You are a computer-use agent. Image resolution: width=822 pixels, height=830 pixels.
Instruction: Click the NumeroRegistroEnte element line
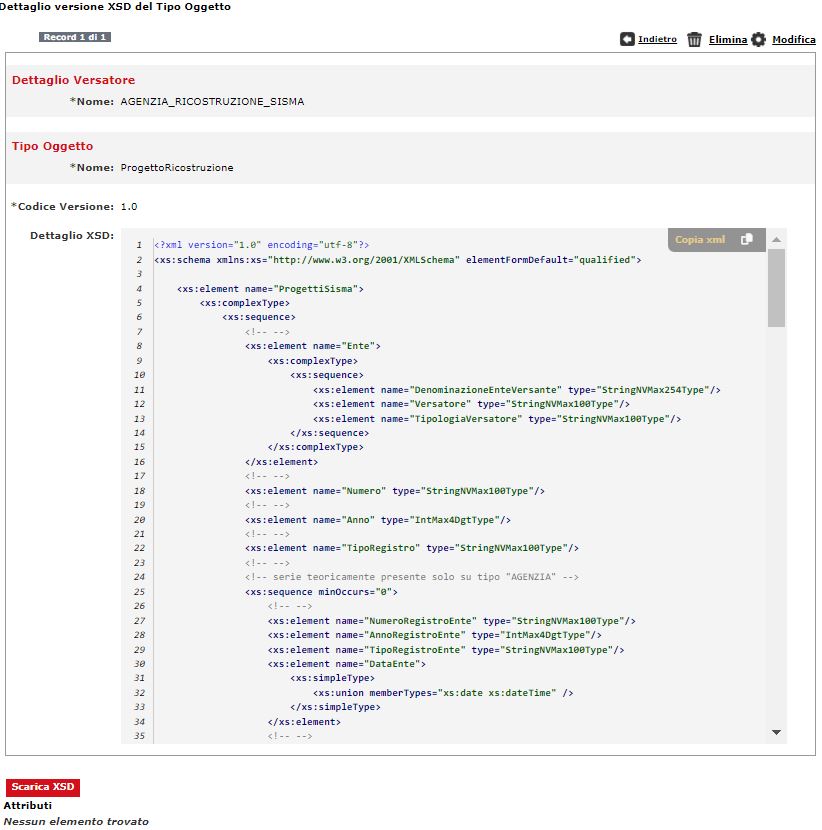451,621
